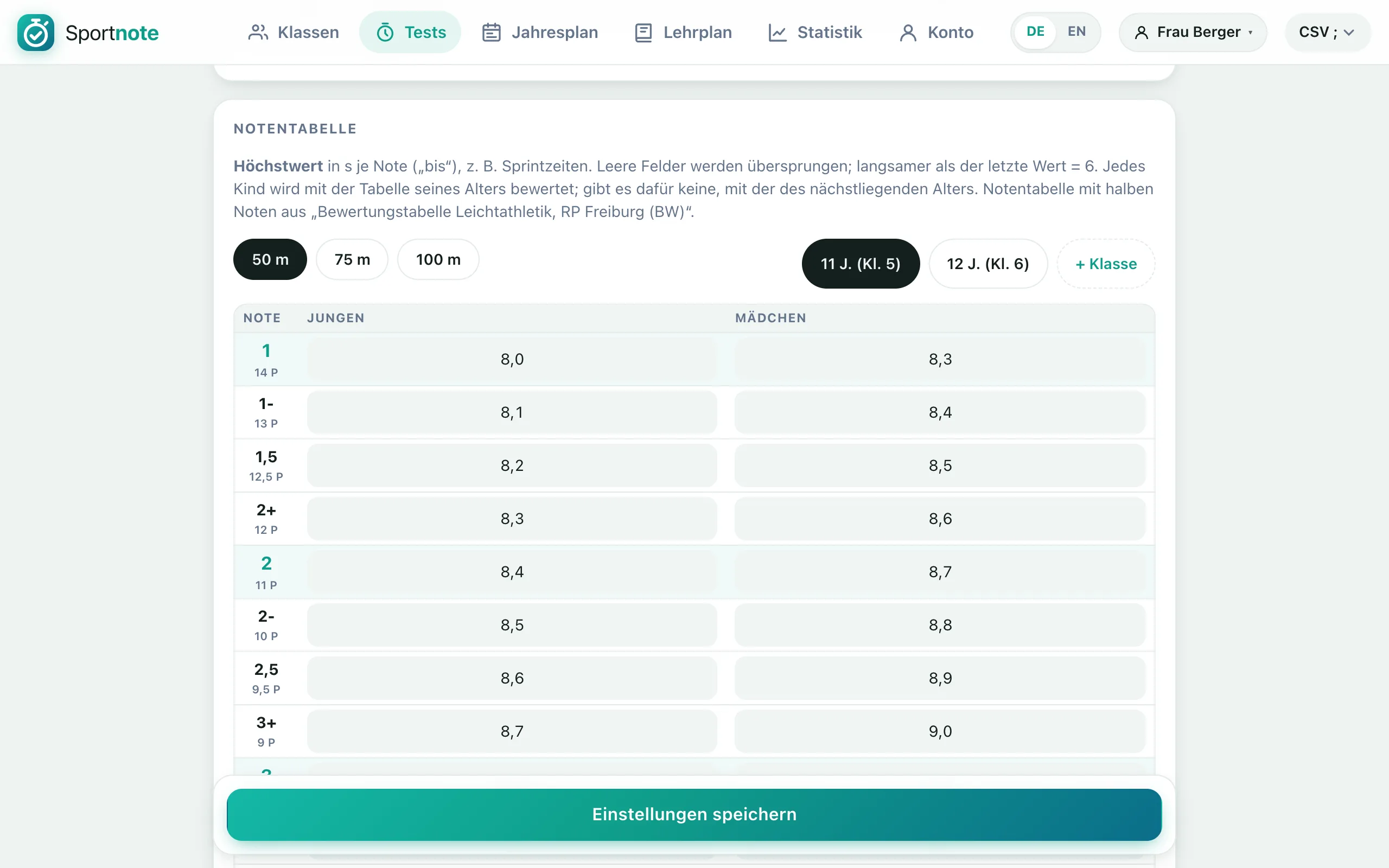Open the Statistik page
Screen dimensions: 1389x868
coord(815,33)
